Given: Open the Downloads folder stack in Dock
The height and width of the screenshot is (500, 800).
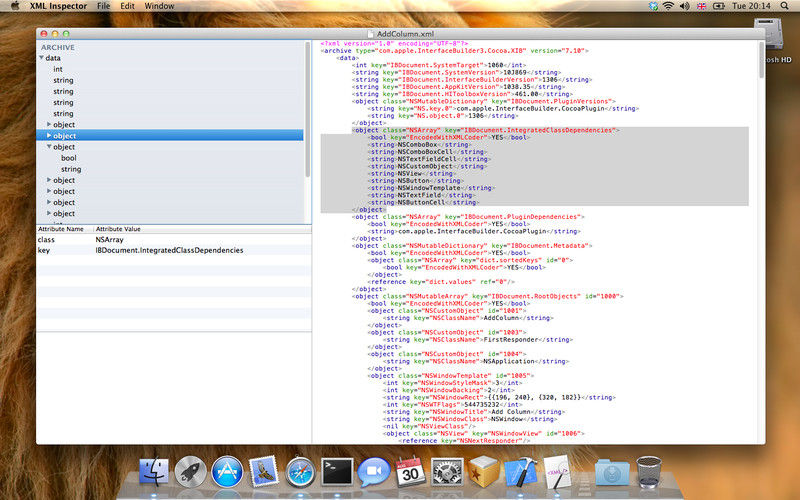Looking at the screenshot, I should tap(612, 472).
